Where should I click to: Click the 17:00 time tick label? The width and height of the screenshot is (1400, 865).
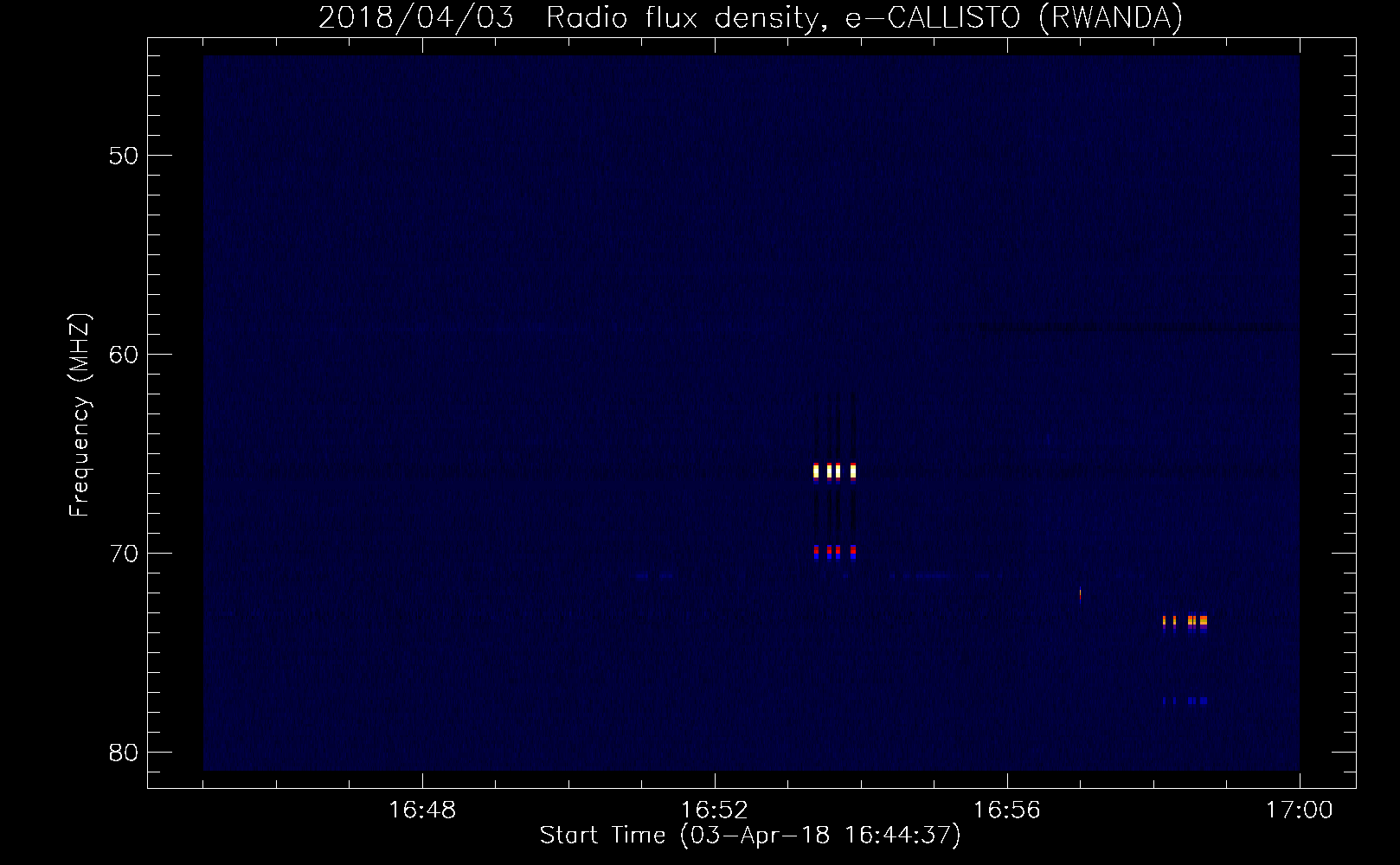[x=1299, y=810]
